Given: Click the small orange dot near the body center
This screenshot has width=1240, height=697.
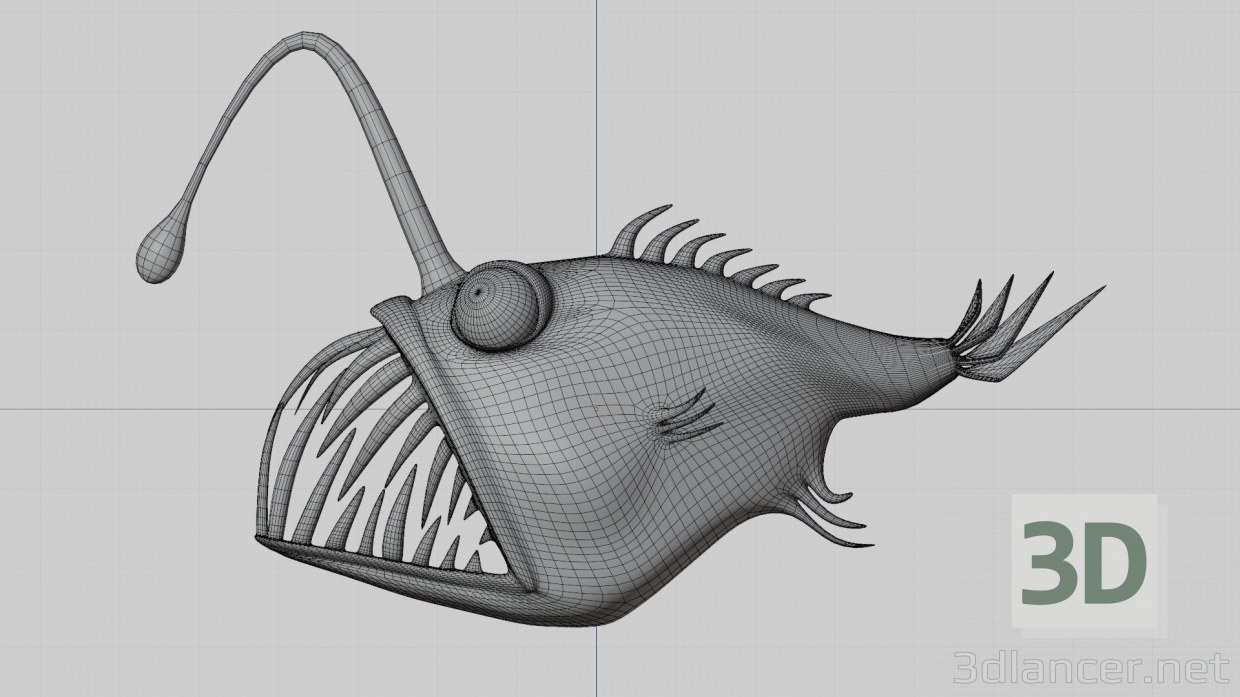Looking at the screenshot, I should [x=597, y=409].
